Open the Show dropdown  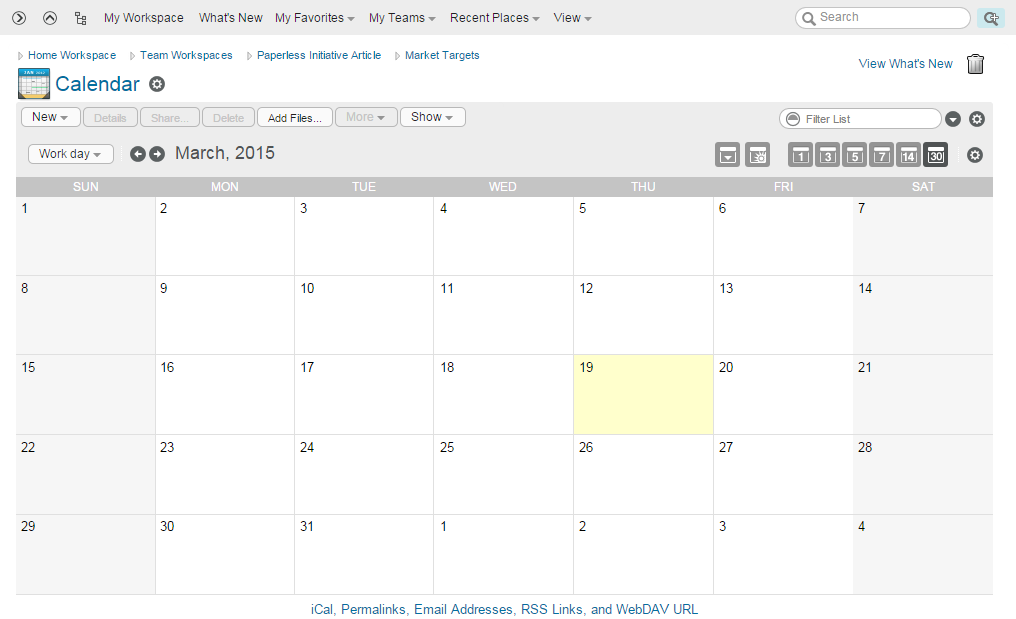432,117
